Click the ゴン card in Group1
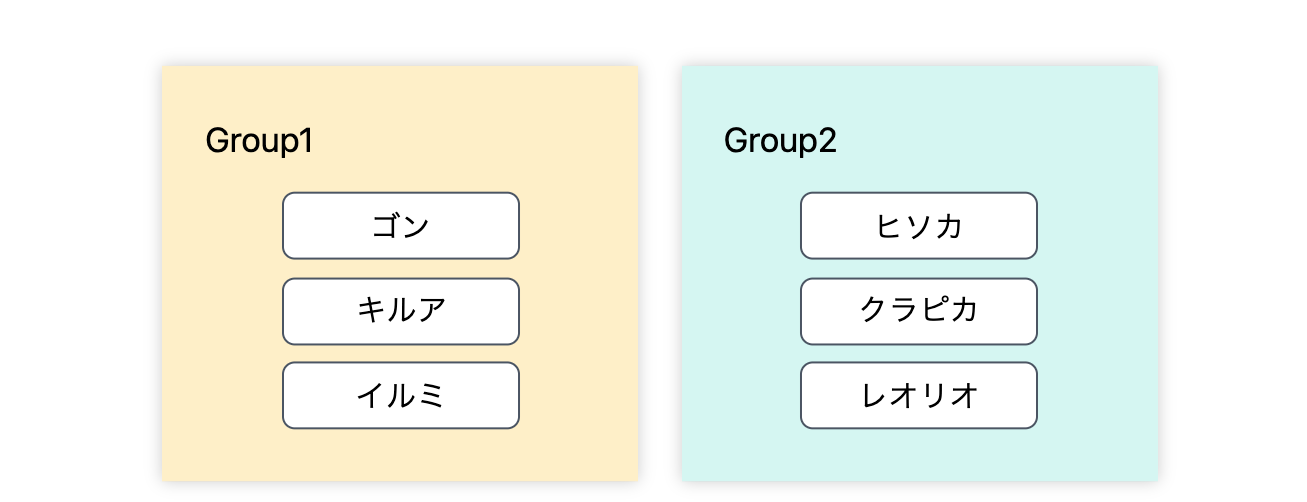This screenshot has width=1307, height=502. point(400,226)
